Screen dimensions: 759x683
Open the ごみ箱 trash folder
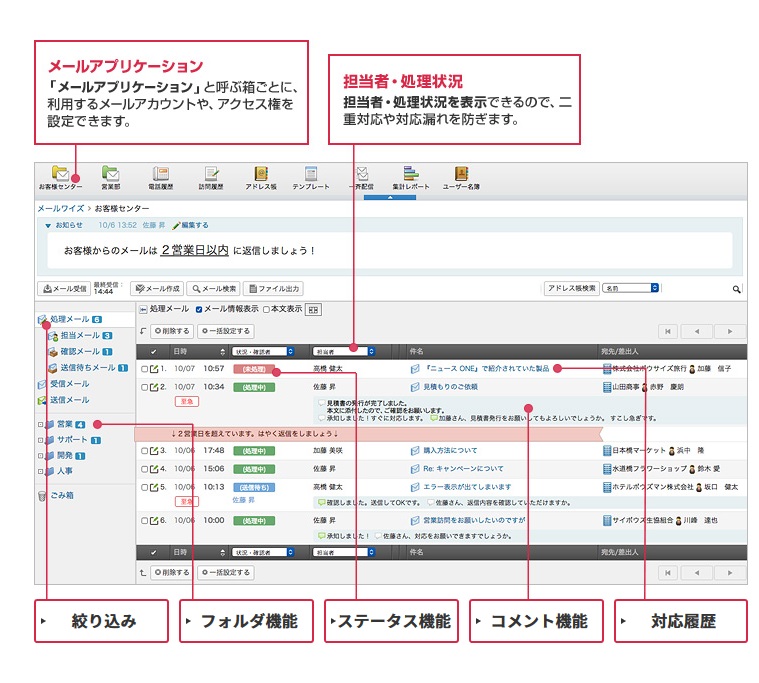[x=56, y=495]
